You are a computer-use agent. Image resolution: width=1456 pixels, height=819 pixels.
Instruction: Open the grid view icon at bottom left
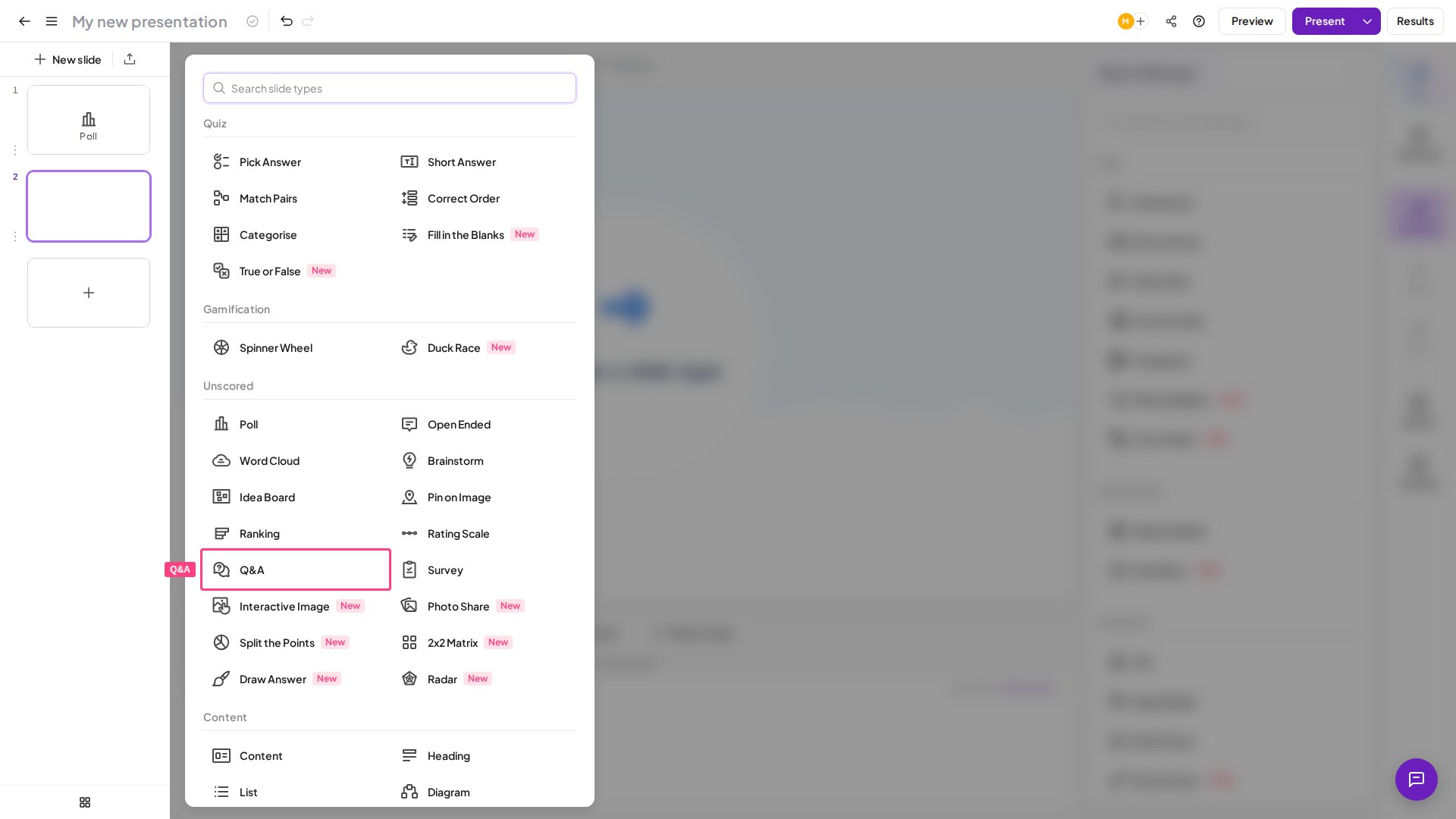click(x=85, y=802)
